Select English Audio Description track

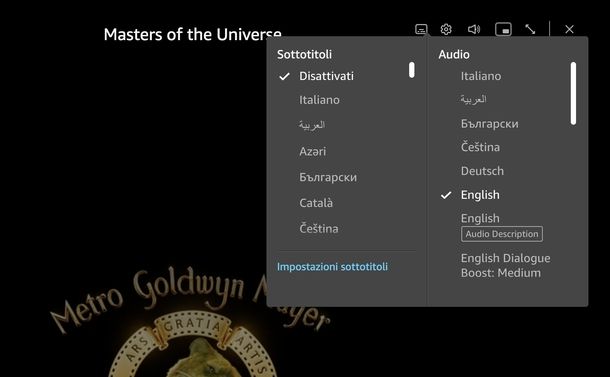[x=501, y=226]
